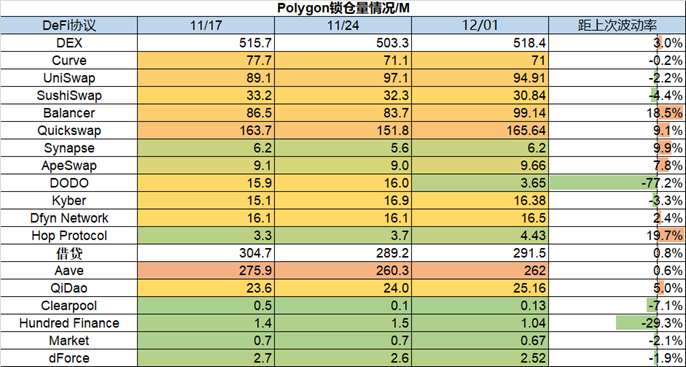Select the Quickswap 9.1% change cell
This screenshot has width=686, height=367.
tap(617, 130)
